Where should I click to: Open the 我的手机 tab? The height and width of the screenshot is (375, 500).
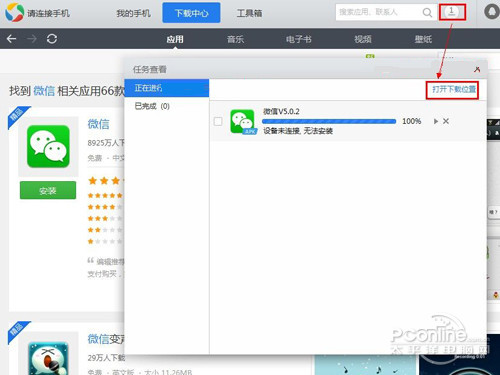tap(133, 13)
